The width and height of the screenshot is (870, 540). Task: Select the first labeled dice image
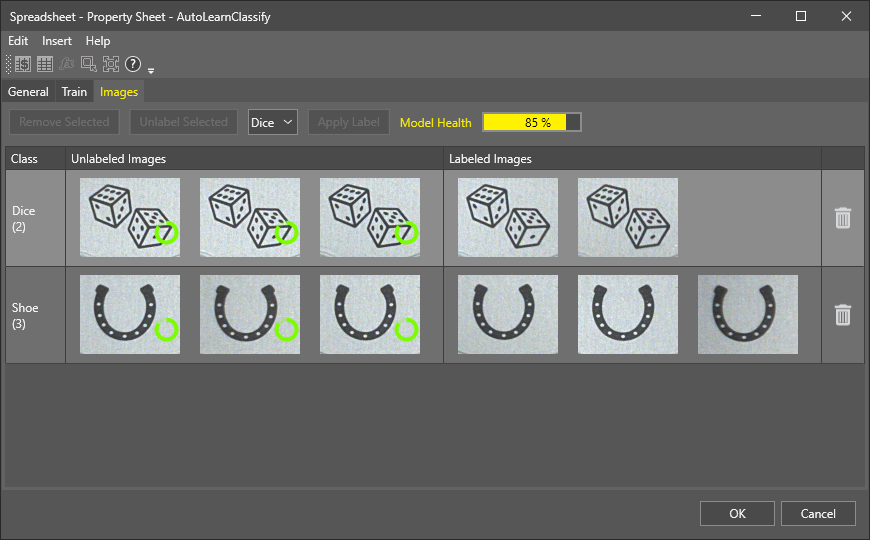click(x=508, y=217)
